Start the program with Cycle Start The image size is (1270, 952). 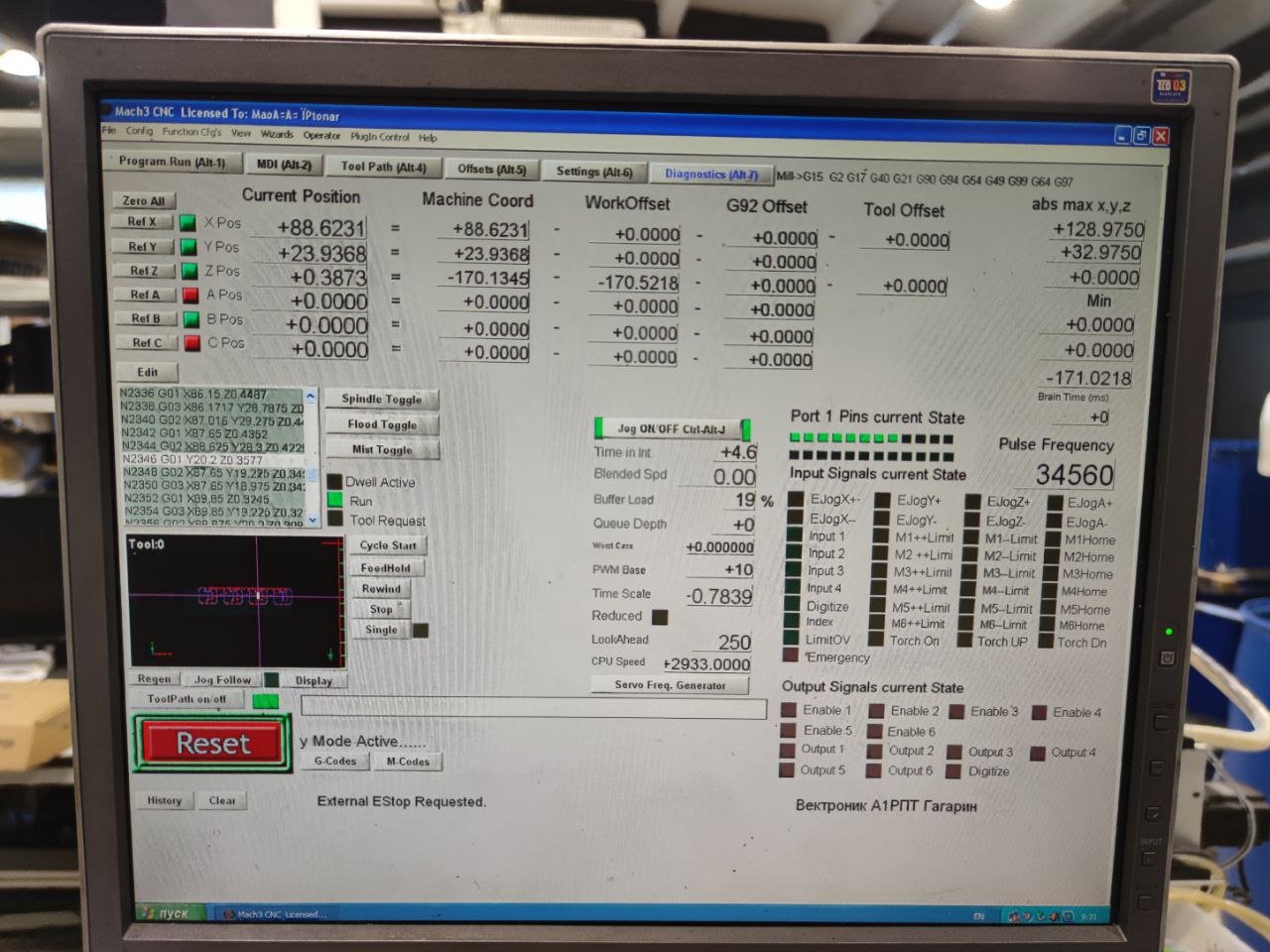click(x=388, y=545)
